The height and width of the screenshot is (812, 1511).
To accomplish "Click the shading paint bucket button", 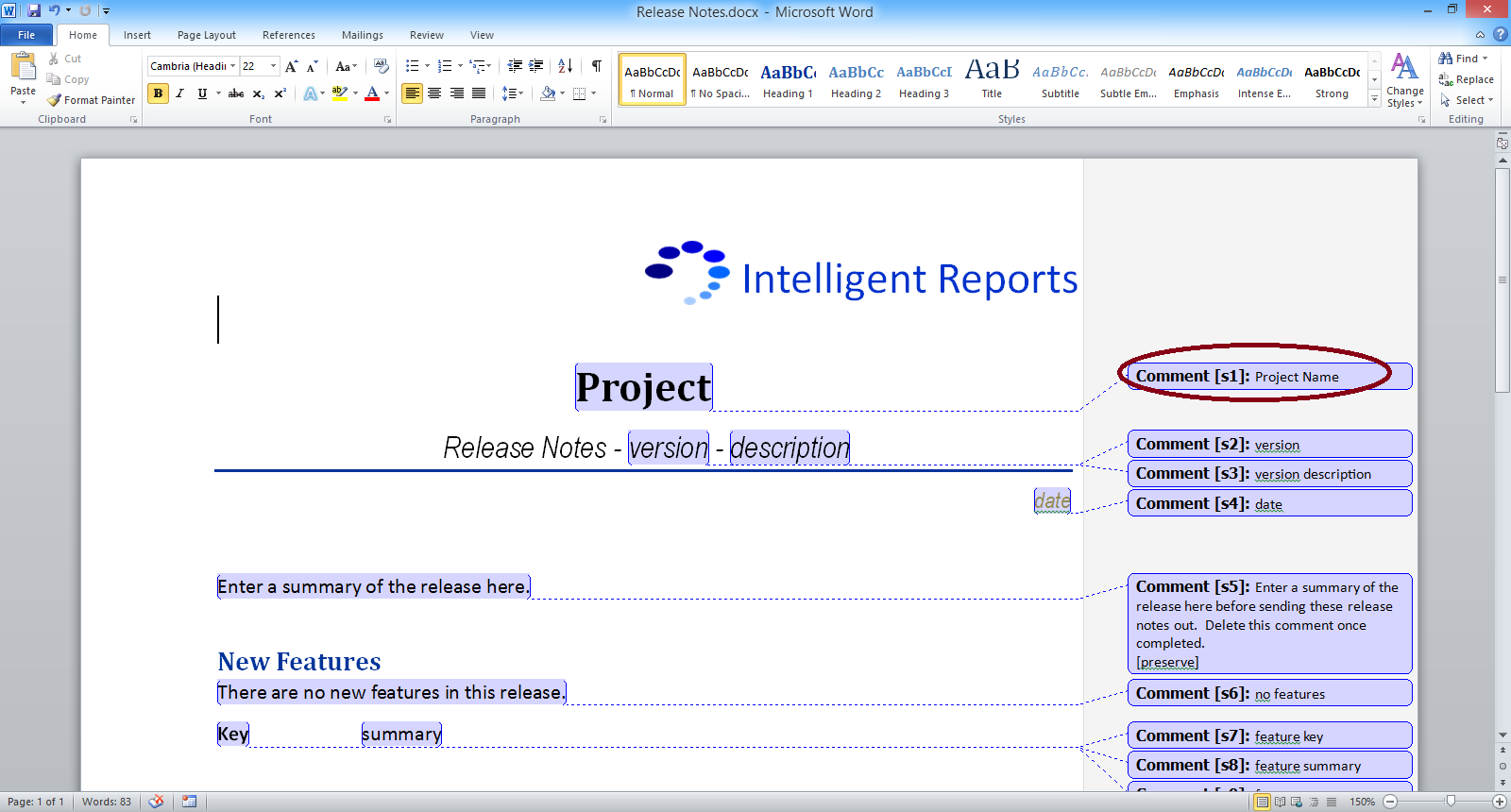I will pos(548,93).
